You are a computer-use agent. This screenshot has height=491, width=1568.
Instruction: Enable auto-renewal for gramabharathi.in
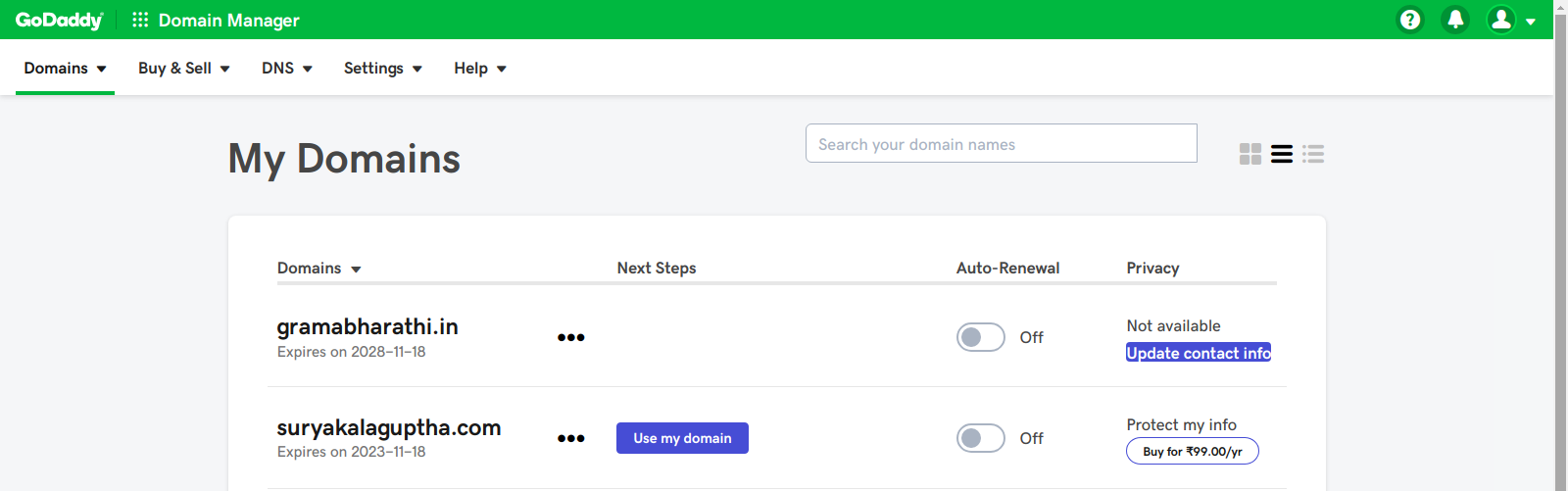coord(981,337)
